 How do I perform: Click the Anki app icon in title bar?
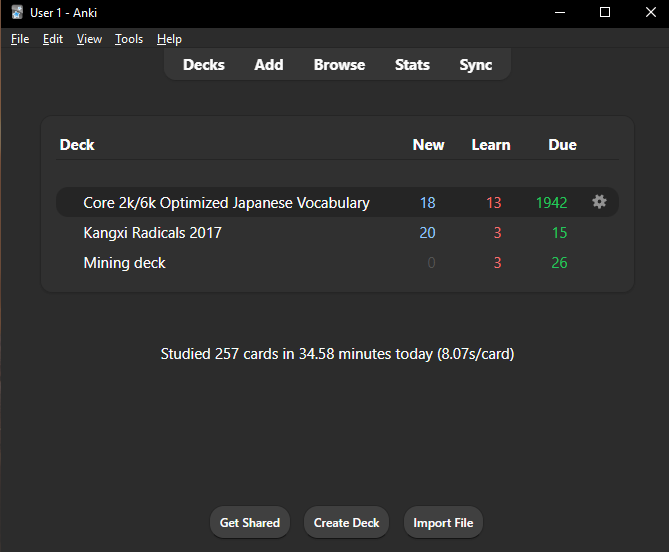click(x=17, y=12)
